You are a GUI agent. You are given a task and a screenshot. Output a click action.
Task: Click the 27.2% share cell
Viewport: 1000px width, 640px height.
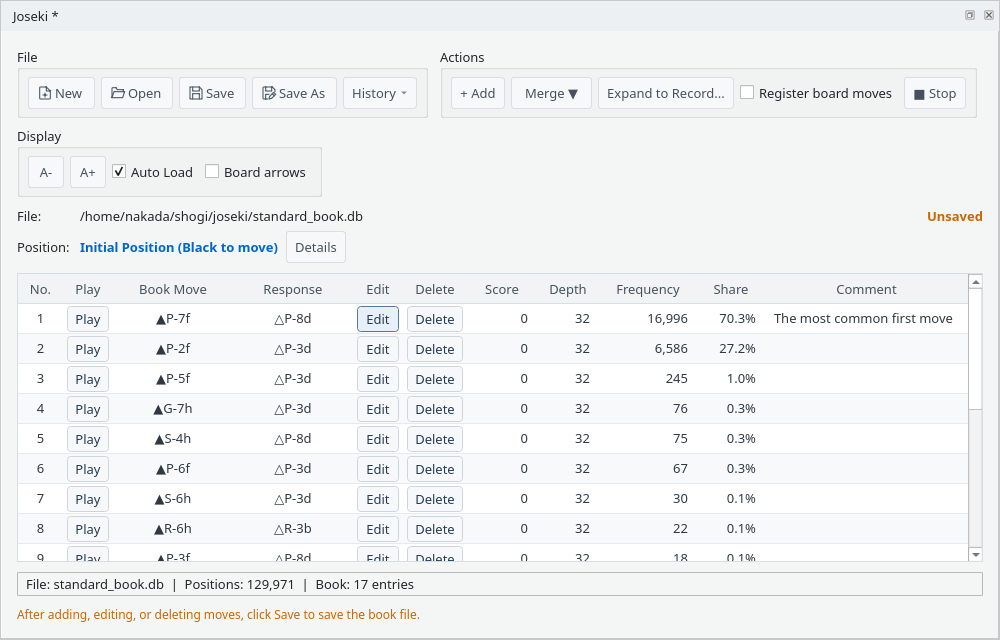click(x=737, y=349)
